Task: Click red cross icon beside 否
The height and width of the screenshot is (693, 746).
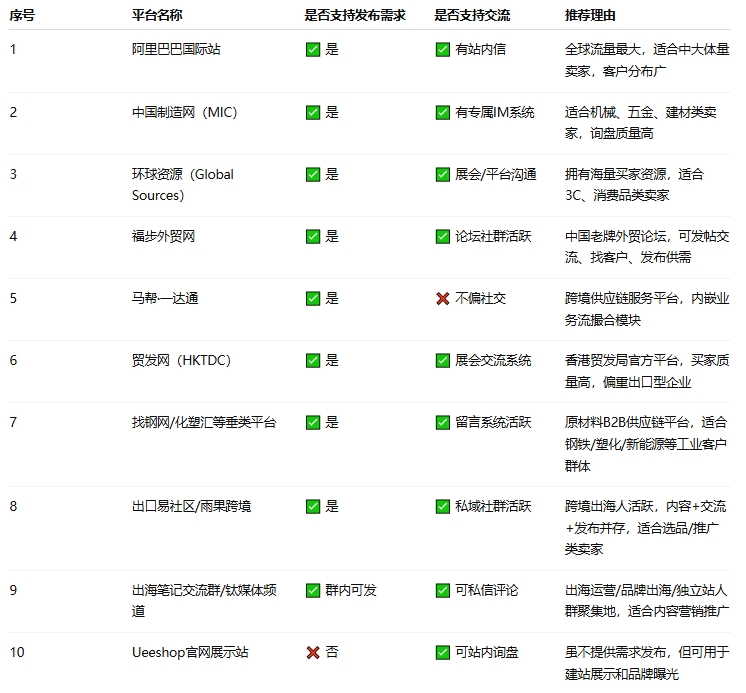Action: pyautogui.click(x=313, y=653)
